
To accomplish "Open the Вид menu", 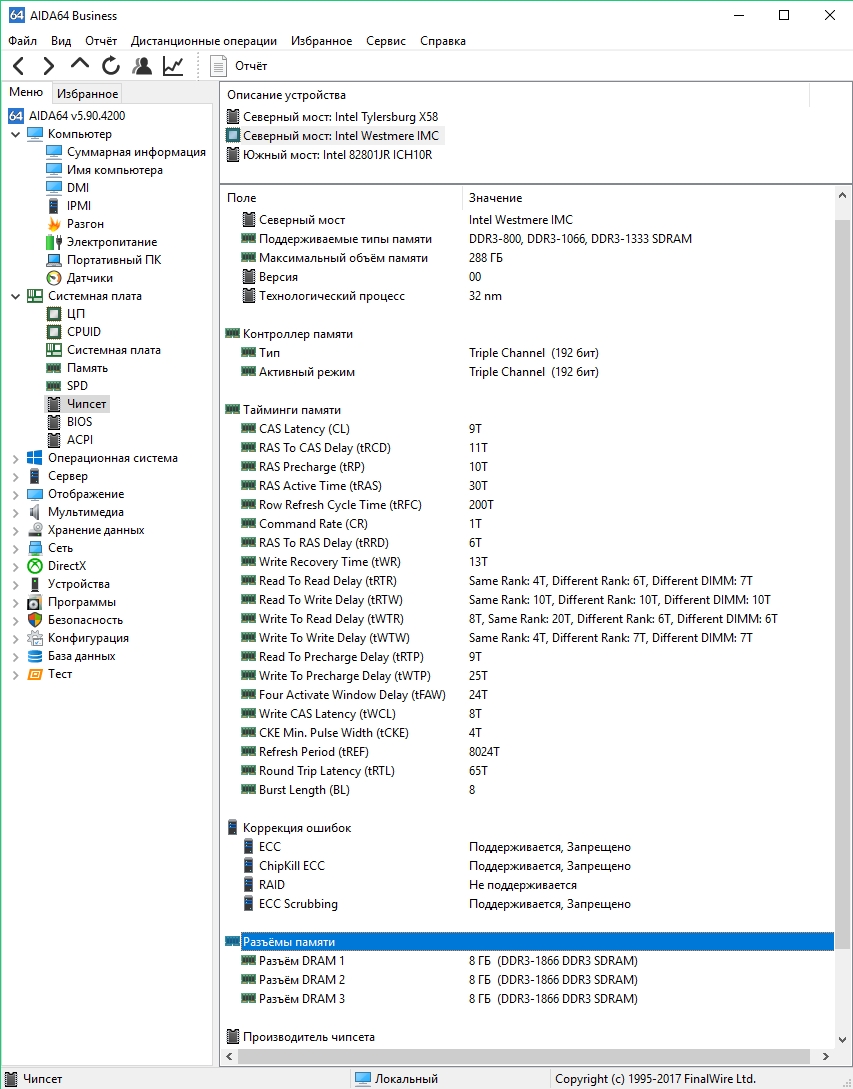I will (61, 41).
